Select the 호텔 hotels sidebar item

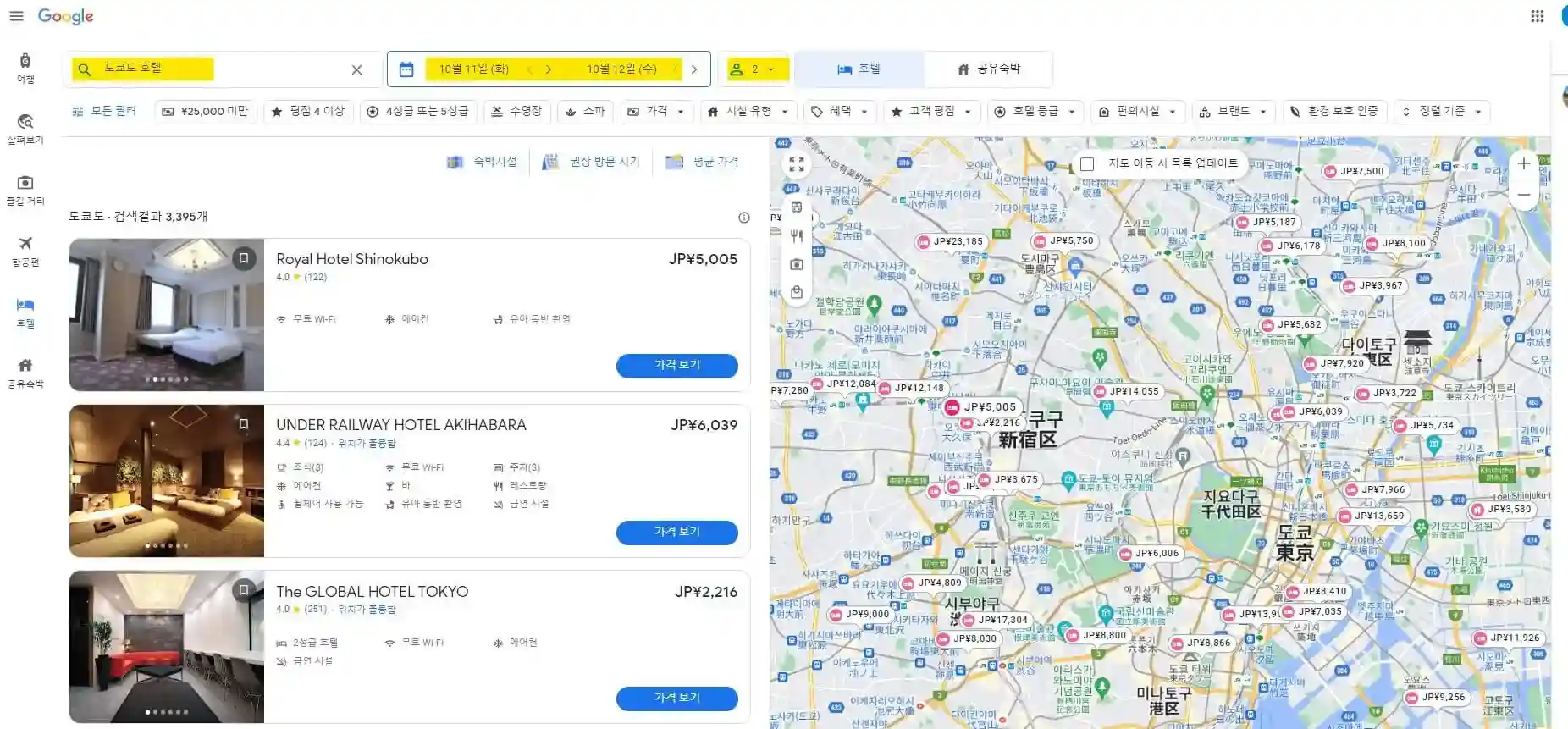[25, 312]
